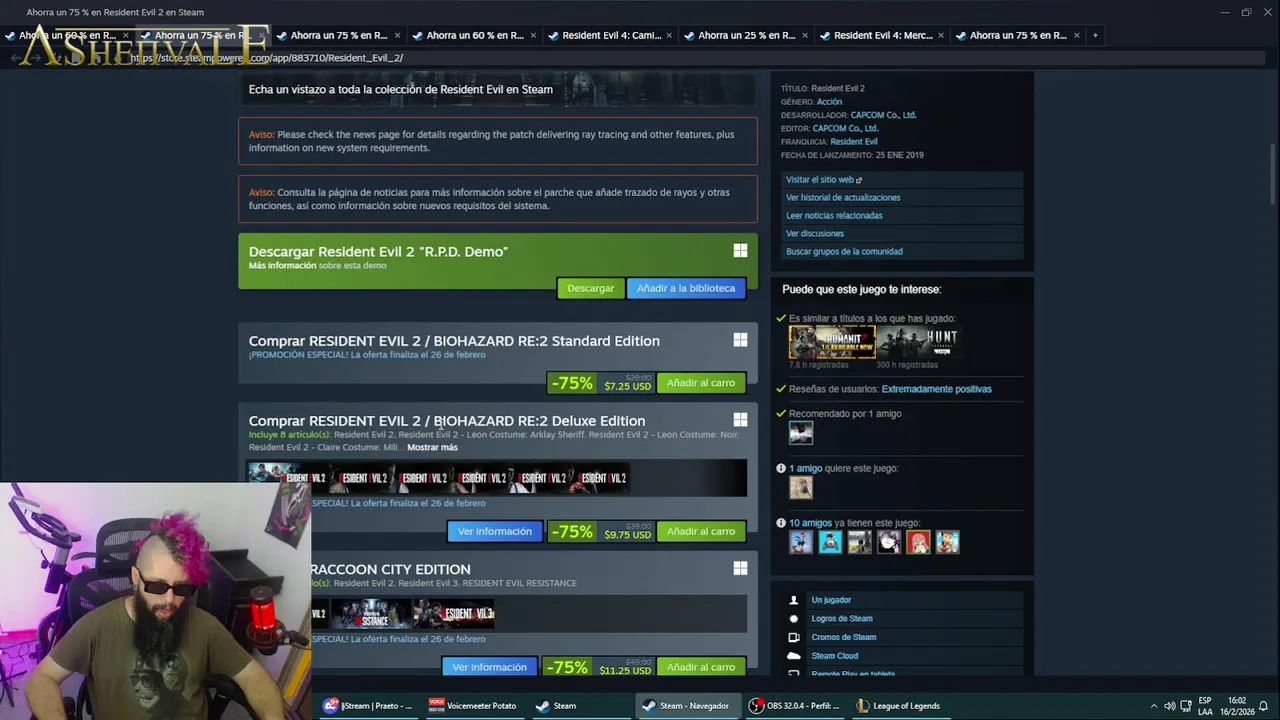Open the "Resident Evil" franchise link
Screen dimensions: 1280x720
(853, 142)
